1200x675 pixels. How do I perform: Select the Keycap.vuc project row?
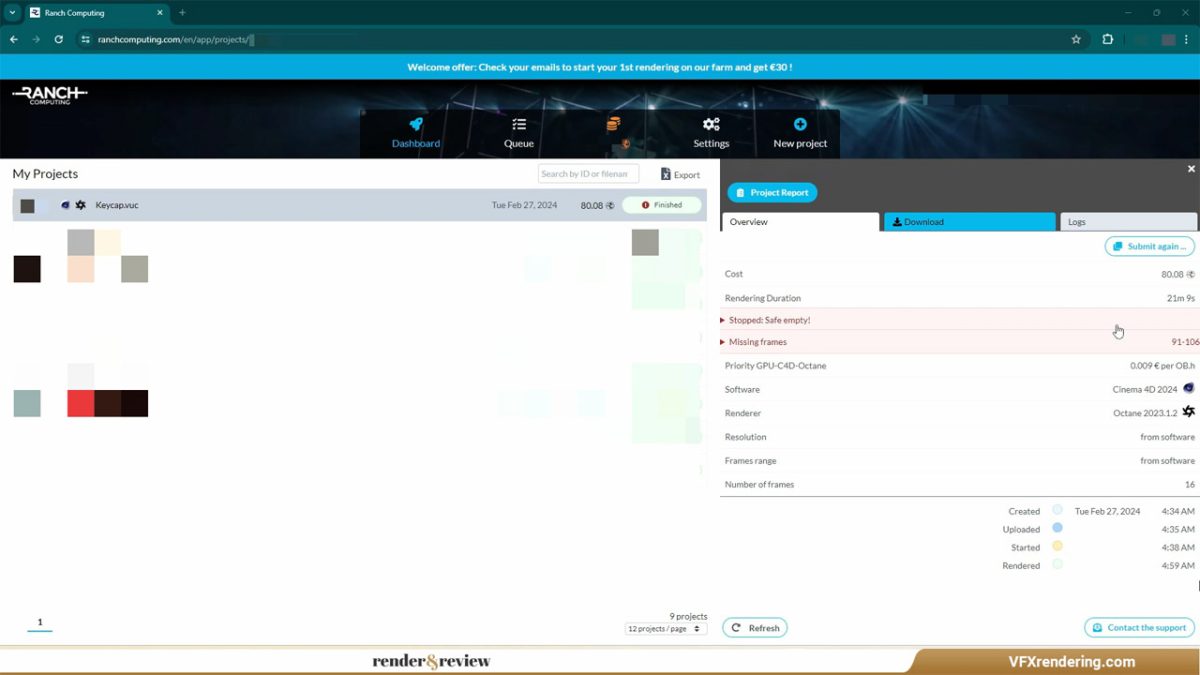[300, 205]
